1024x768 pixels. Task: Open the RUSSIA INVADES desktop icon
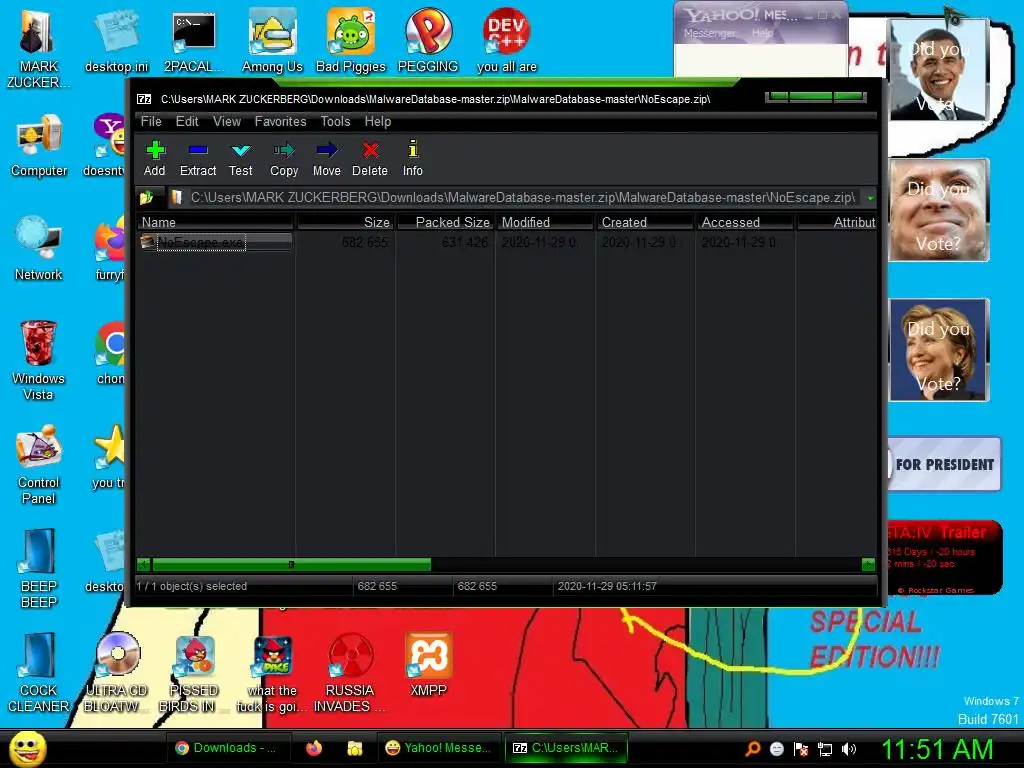click(x=350, y=673)
